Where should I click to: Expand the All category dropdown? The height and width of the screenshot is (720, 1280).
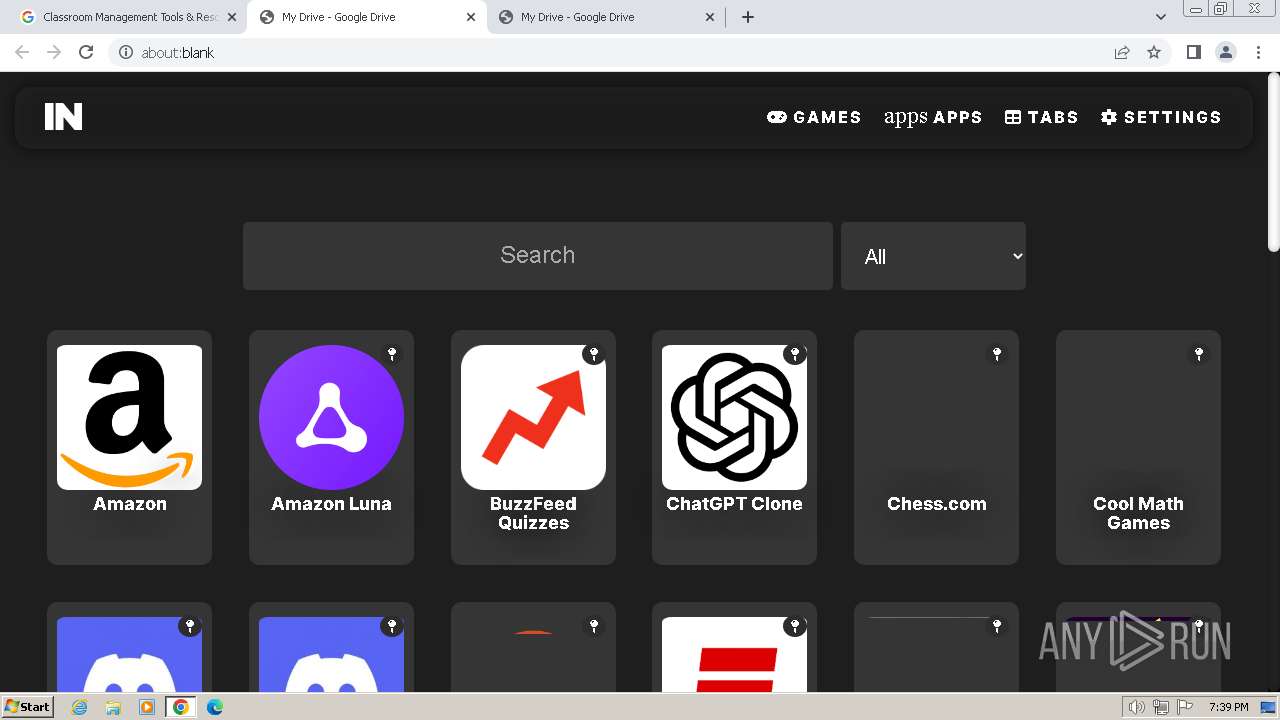point(933,256)
